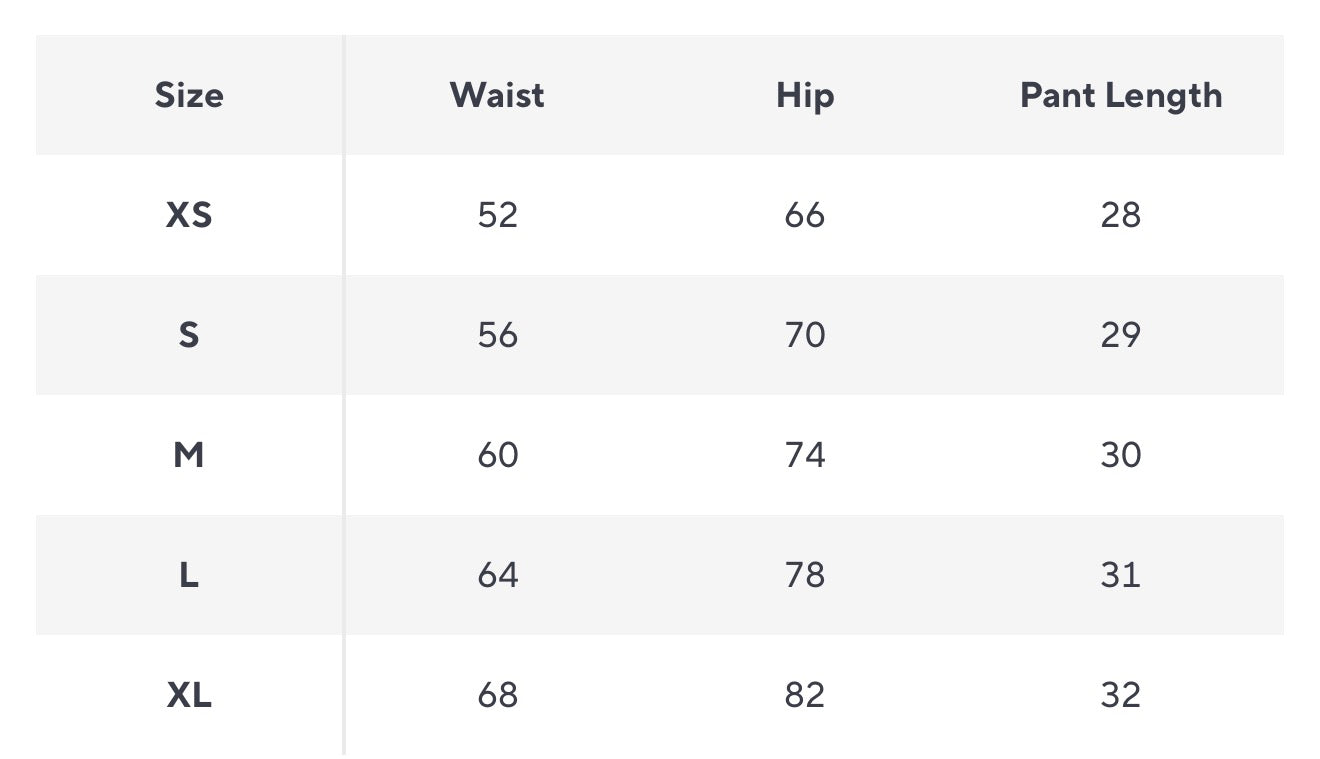Click the Hip column header
This screenshot has width=1320, height=759.
tap(805, 96)
